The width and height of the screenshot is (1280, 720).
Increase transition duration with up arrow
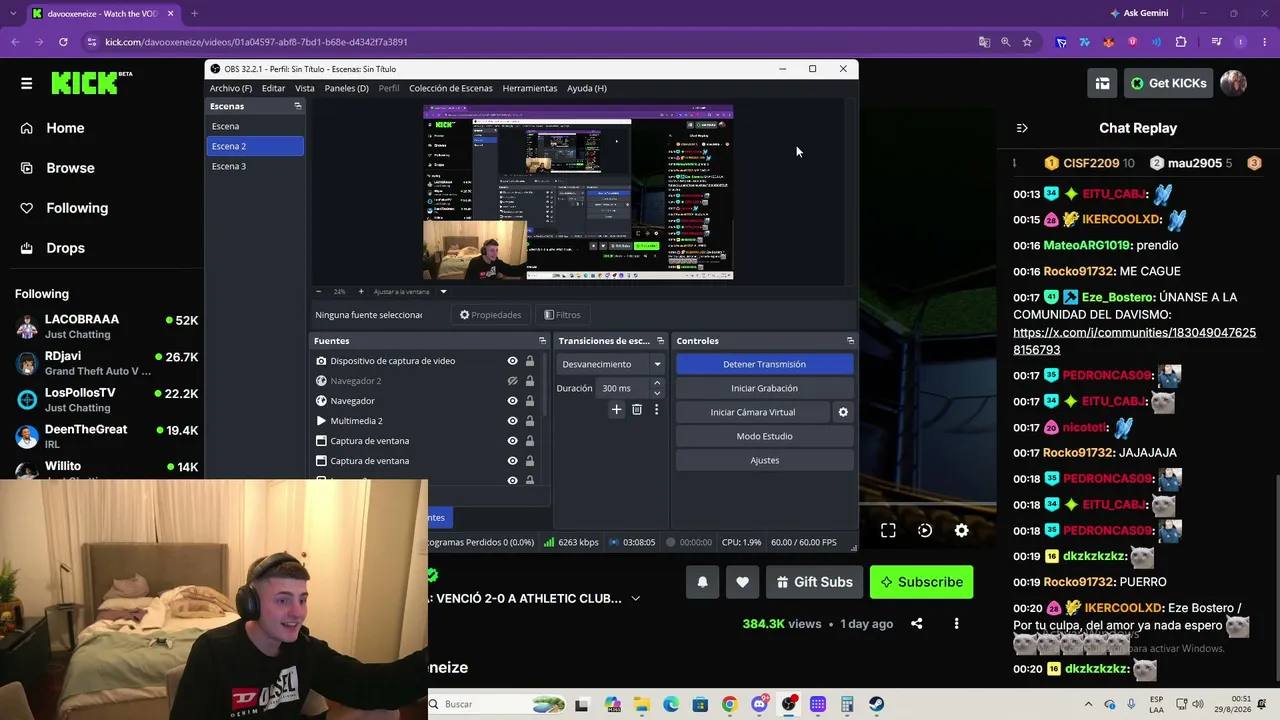657,383
